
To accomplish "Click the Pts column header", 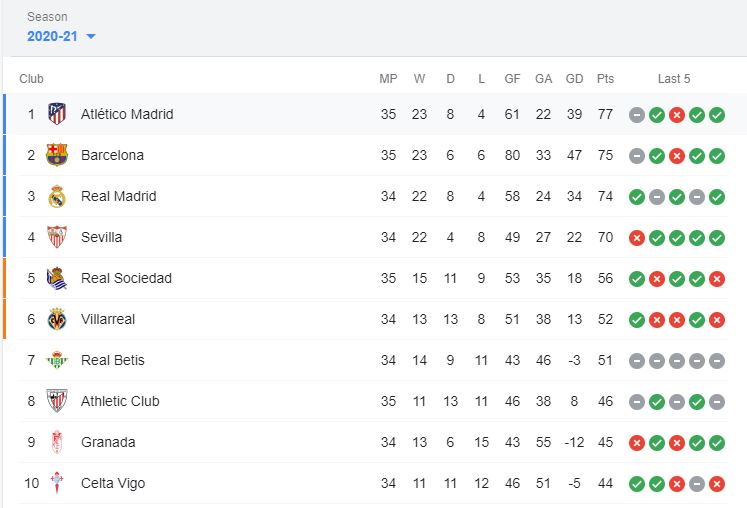I will [x=605, y=79].
